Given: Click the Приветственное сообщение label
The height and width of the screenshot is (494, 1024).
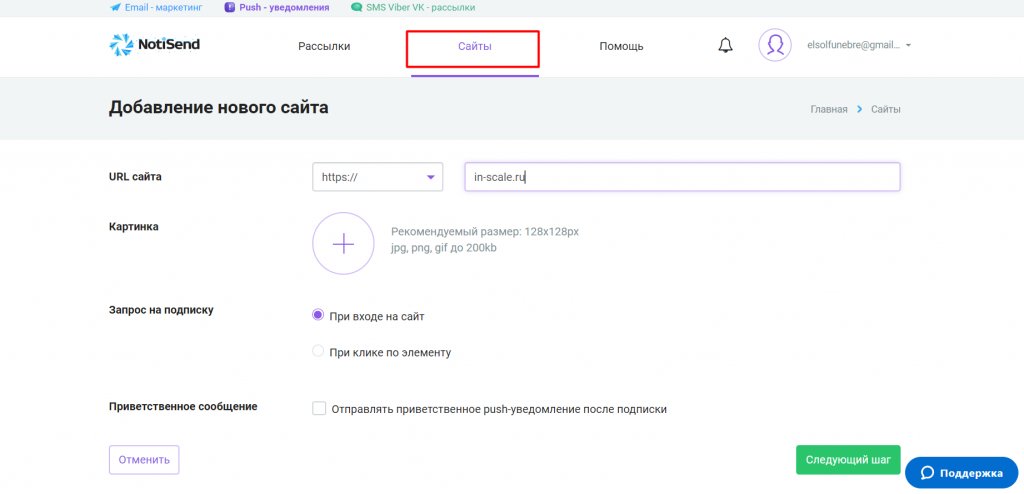Looking at the screenshot, I should click(x=183, y=406).
